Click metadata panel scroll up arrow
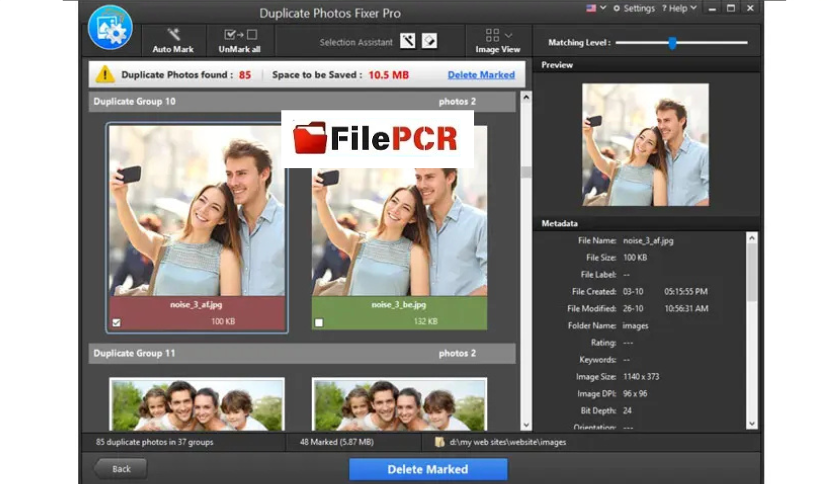Image resolution: width=836 pixels, height=484 pixels. tap(752, 238)
